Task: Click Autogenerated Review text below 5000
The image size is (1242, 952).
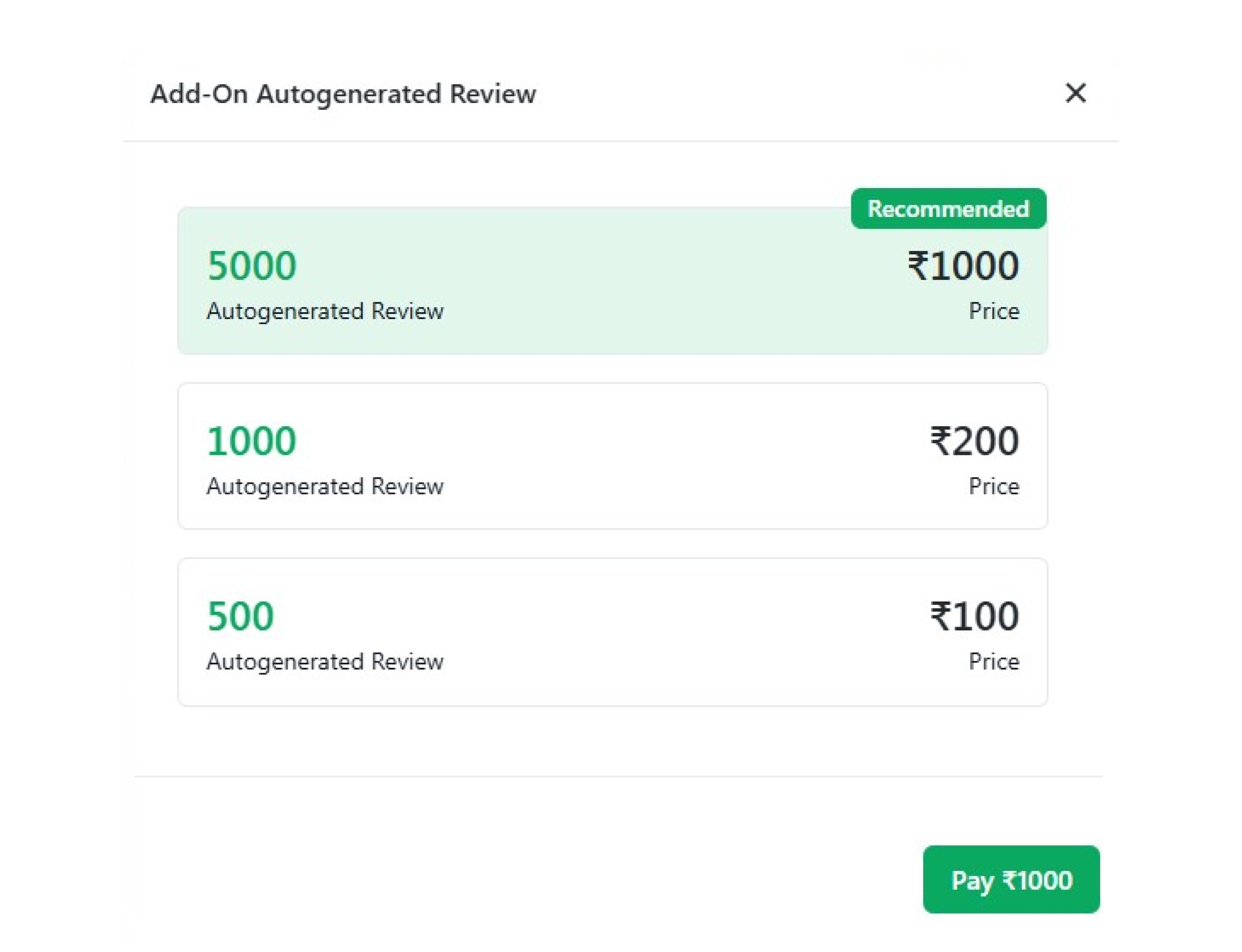Action: pos(325,311)
